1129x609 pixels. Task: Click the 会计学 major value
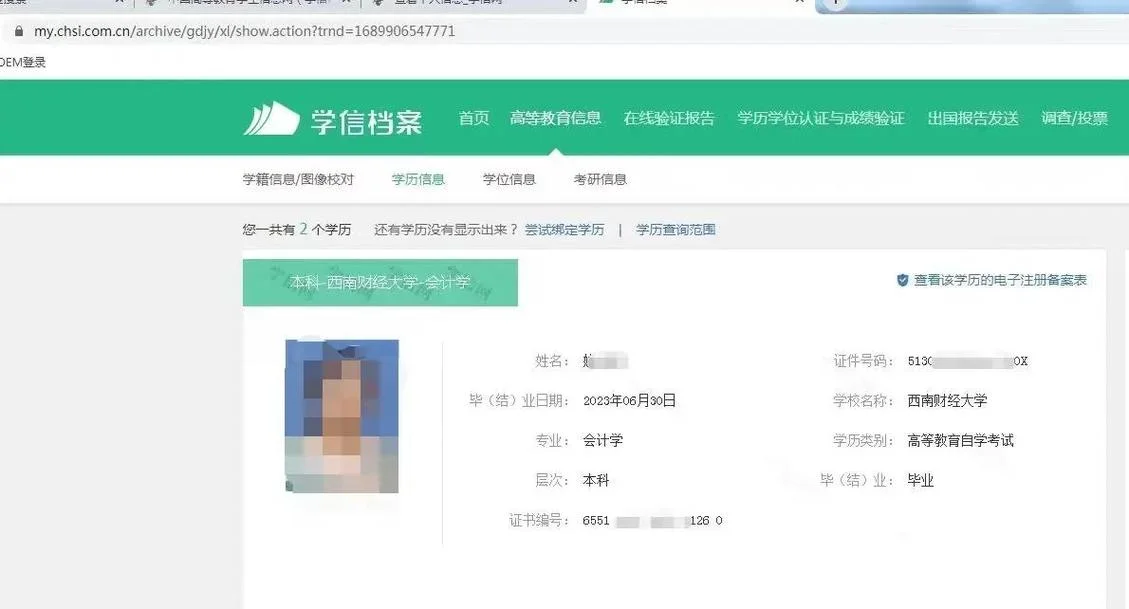[x=603, y=441]
